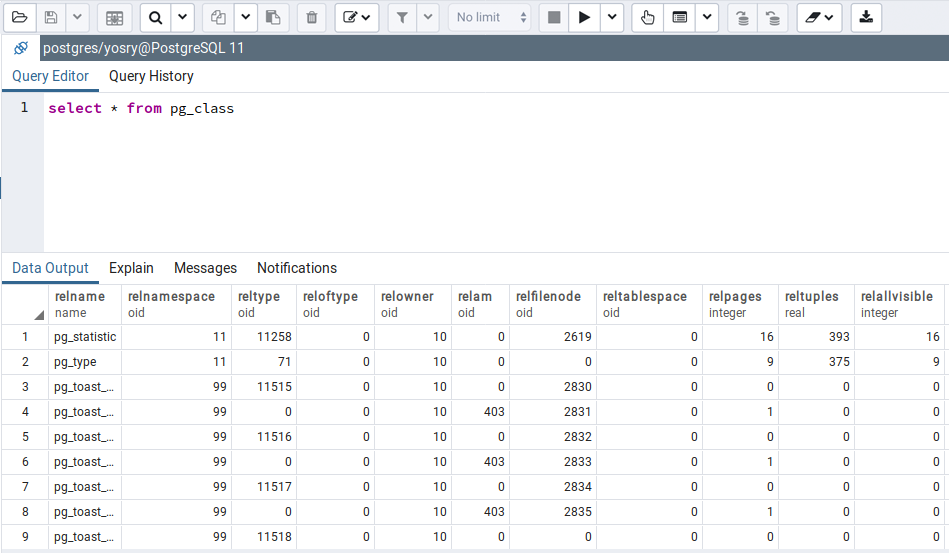The image size is (949, 553).
Task: Open the Explain results tab
Action: pyautogui.click(x=131, y=268)
